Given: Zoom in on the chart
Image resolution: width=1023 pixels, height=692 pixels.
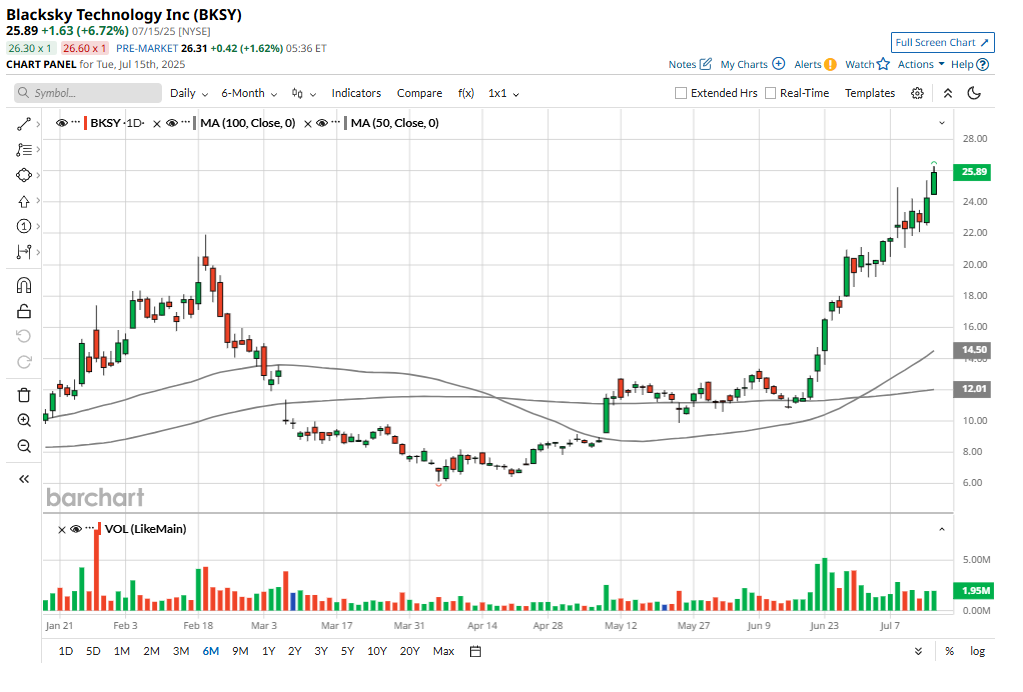Looking at the screenshot, I should [x=23, y=421].
